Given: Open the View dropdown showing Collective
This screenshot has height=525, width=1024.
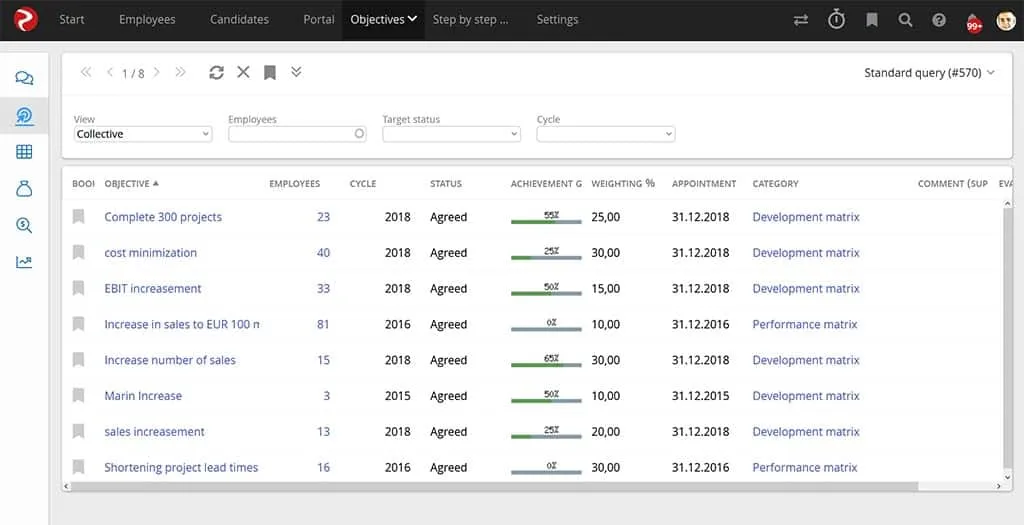Looking at the screenshot, I should pos(143,134).
